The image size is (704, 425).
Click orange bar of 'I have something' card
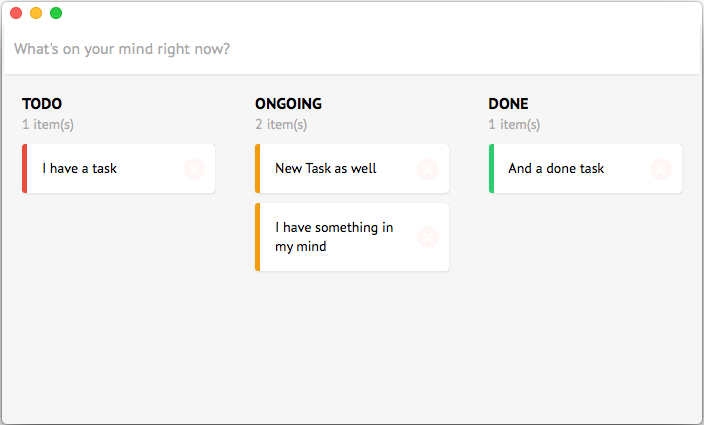click(258, 237)
